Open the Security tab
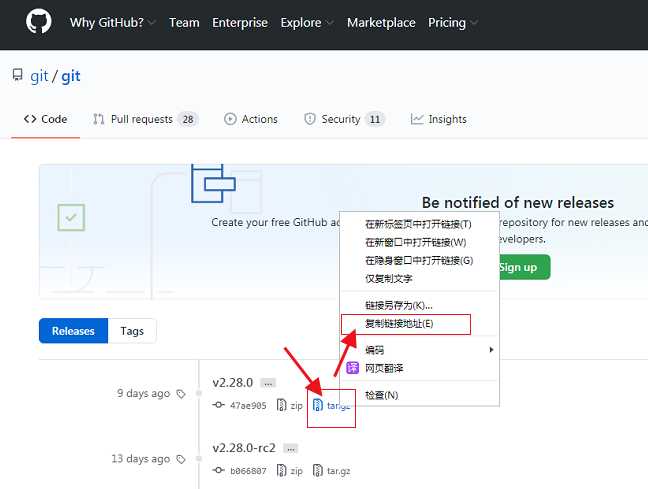The height and width of the screenshot is (489, 648). tap(344, 119)
